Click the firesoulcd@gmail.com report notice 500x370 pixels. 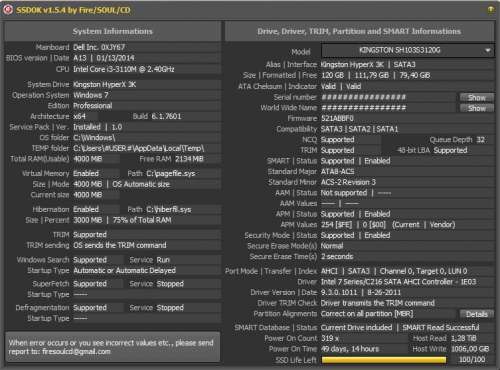[113, 347]
